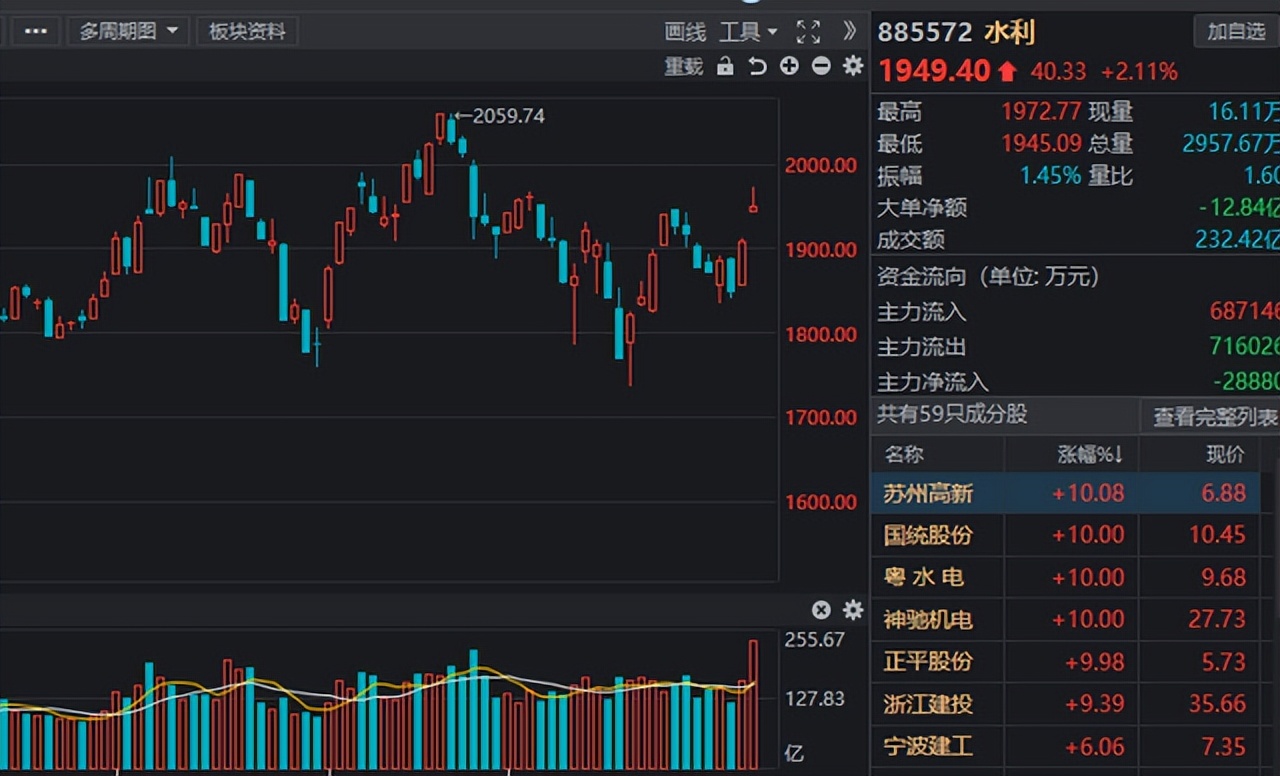The height and width of the screenshot is (776, 1280).
Task: Toggle the chart lock icon
Action: 726,67
